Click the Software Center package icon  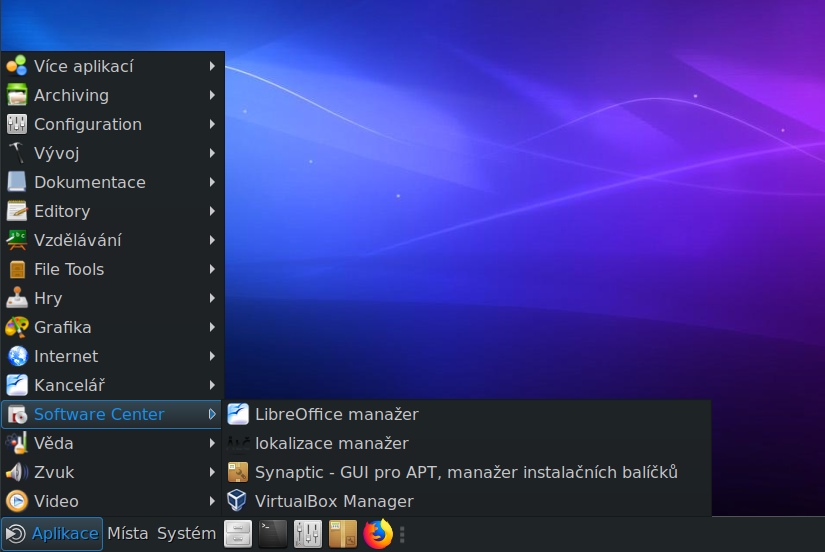[16, 414]
